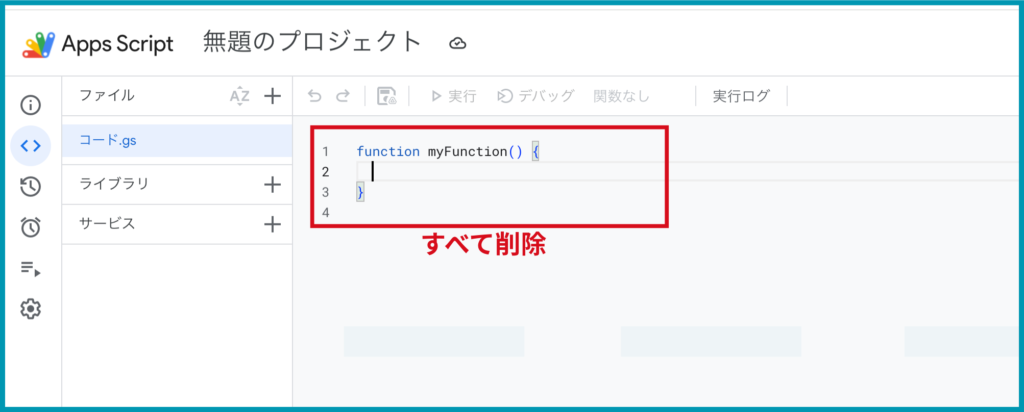Open Project Settings gear icon
The image size is (1024, 412).
tap(31, 309)
